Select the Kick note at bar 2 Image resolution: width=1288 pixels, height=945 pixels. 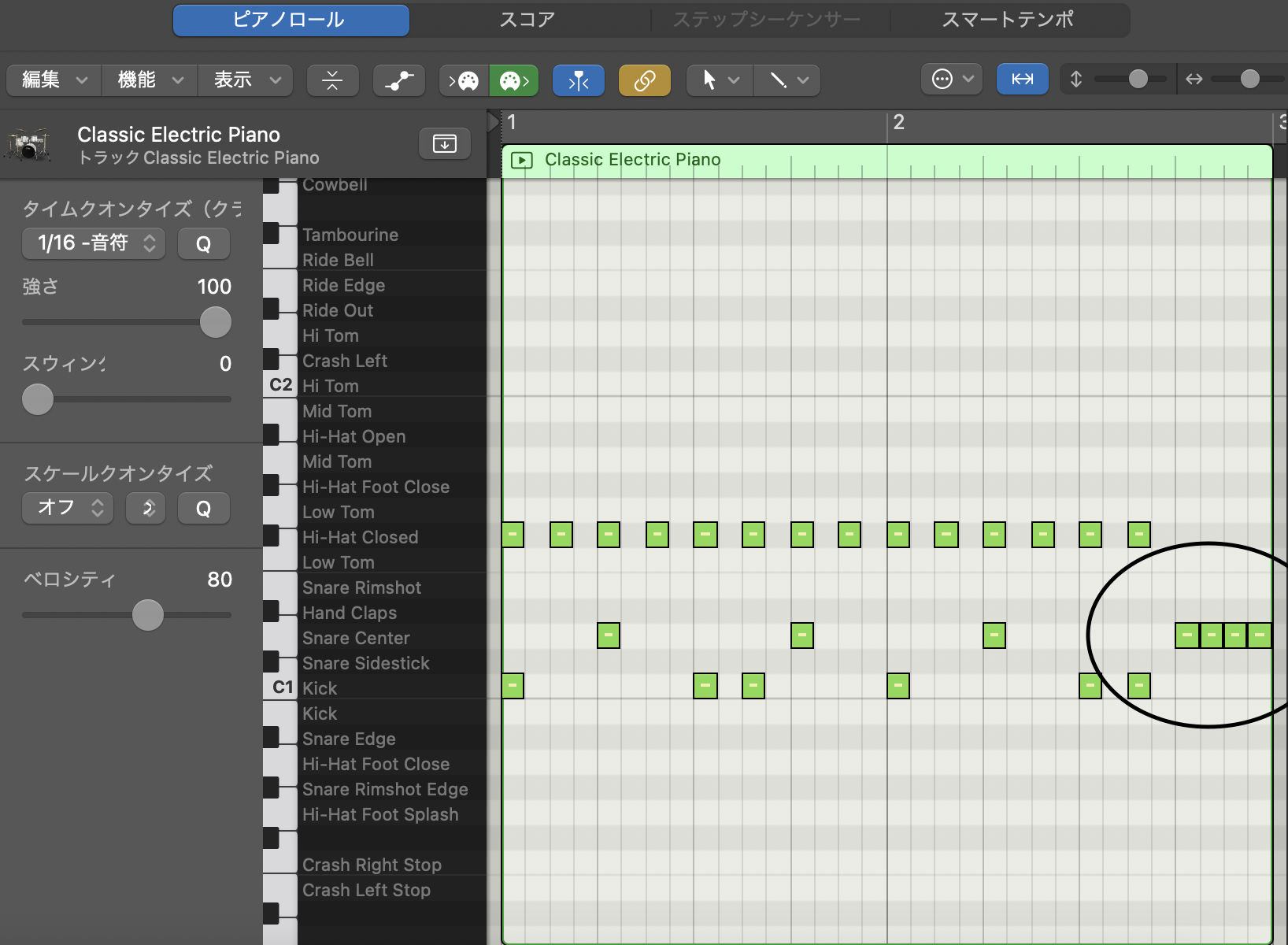(898, 686)
